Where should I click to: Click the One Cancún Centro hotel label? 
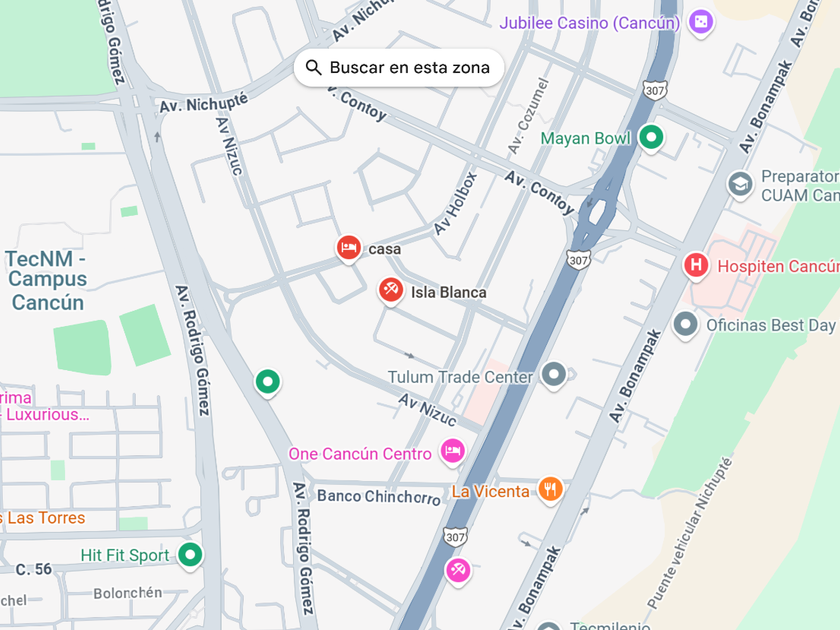click(x=360, y=454)
